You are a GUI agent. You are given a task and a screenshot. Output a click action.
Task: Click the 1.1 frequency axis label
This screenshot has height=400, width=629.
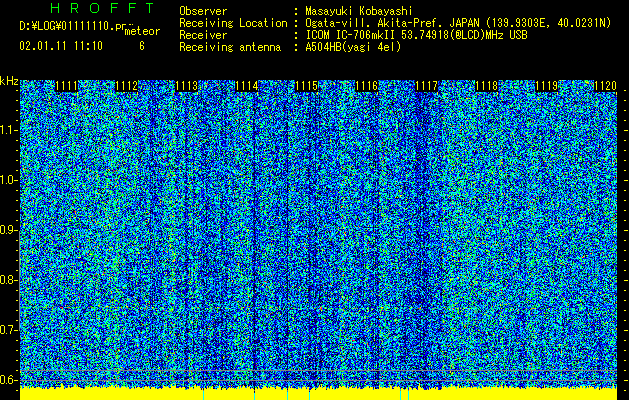pos(8,130)
